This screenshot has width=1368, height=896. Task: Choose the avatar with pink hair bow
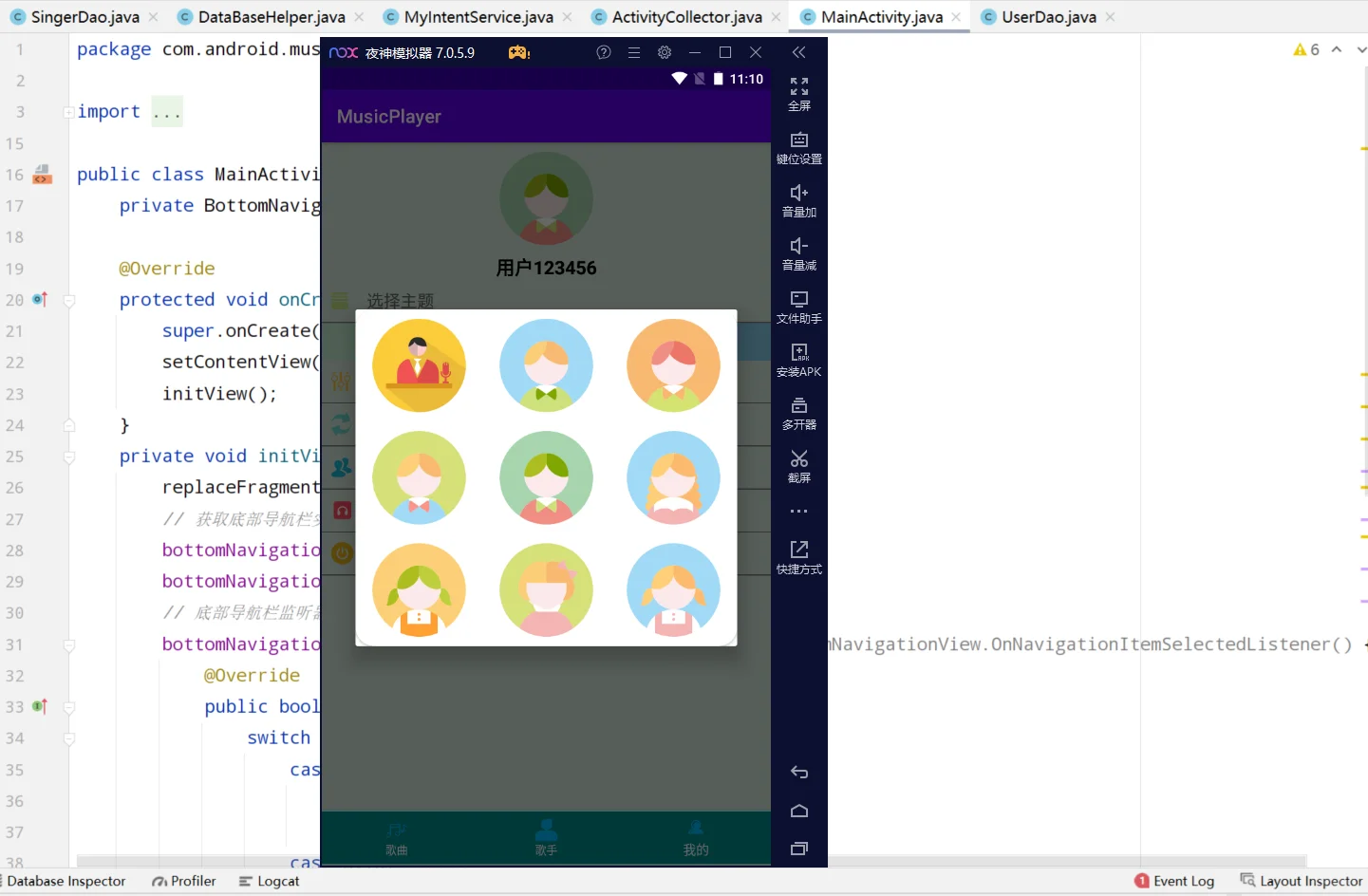546,589
